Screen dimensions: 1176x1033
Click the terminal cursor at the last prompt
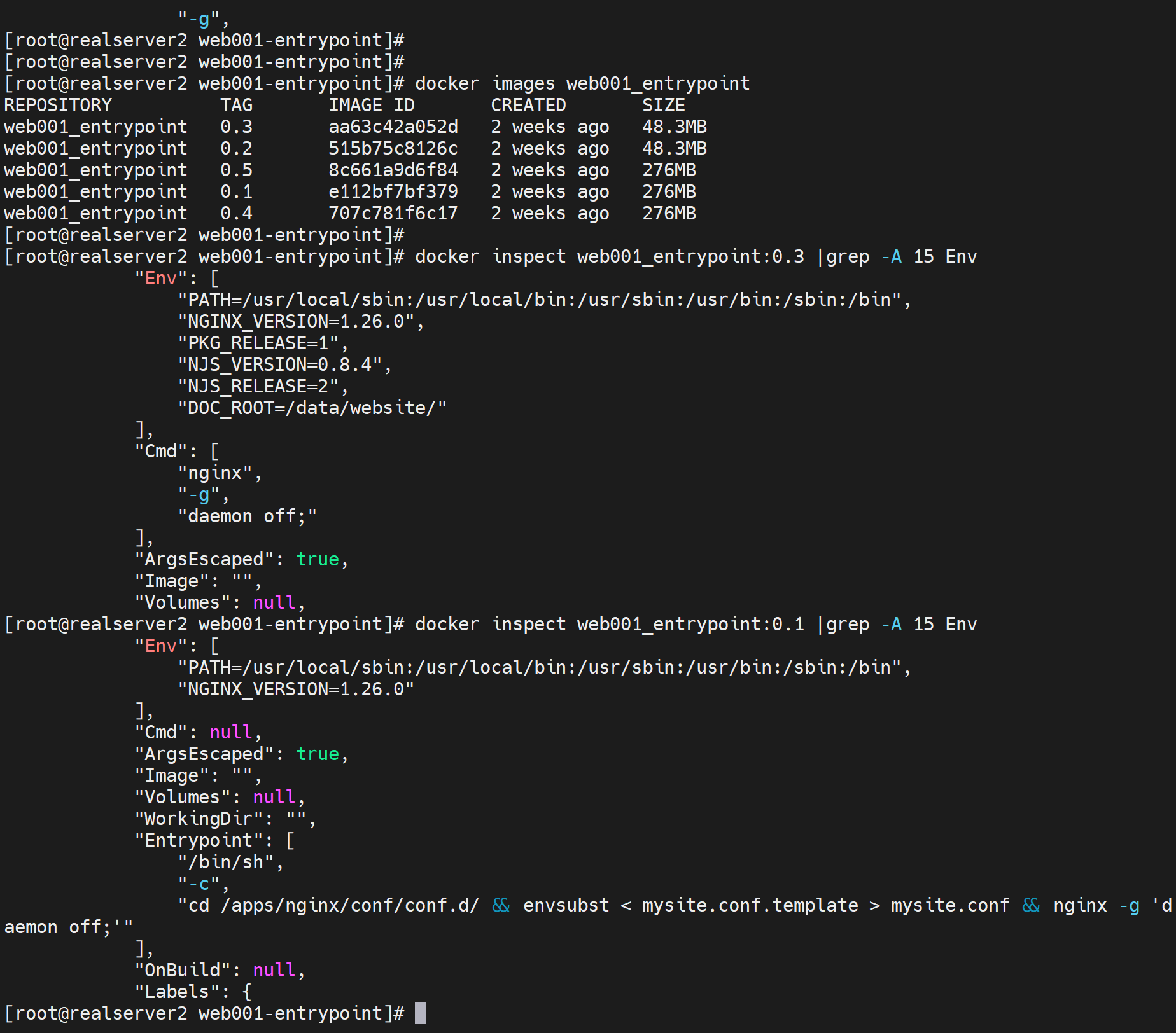point(420,1013)
